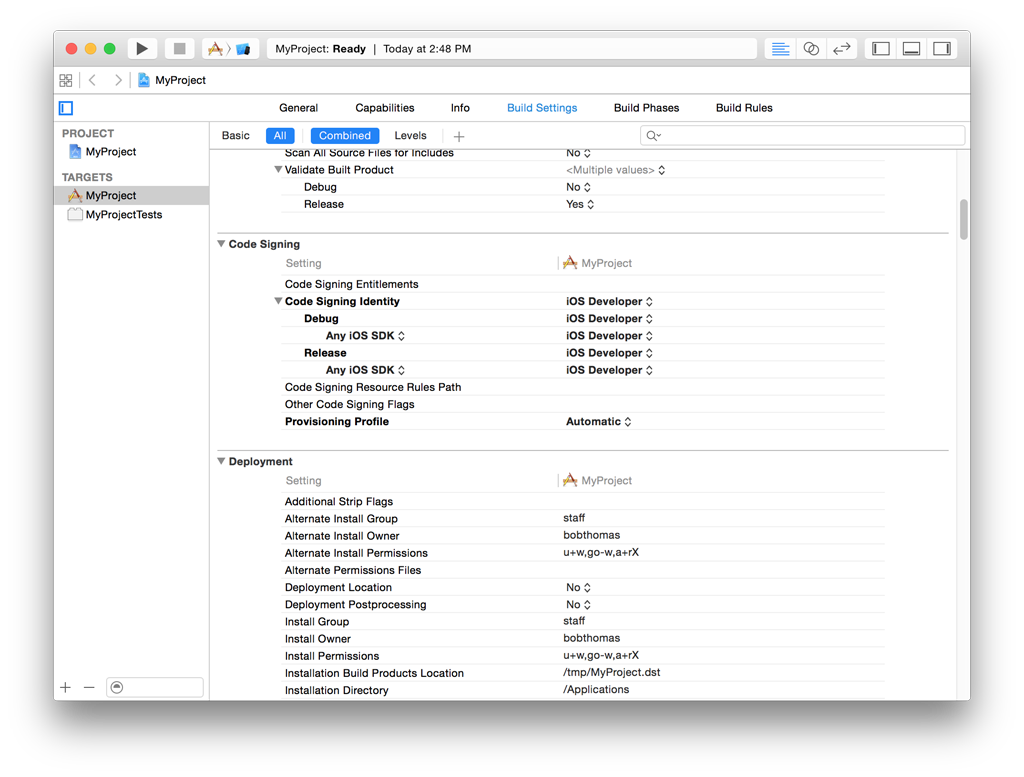Select the All settings filter

pos(280,136)
